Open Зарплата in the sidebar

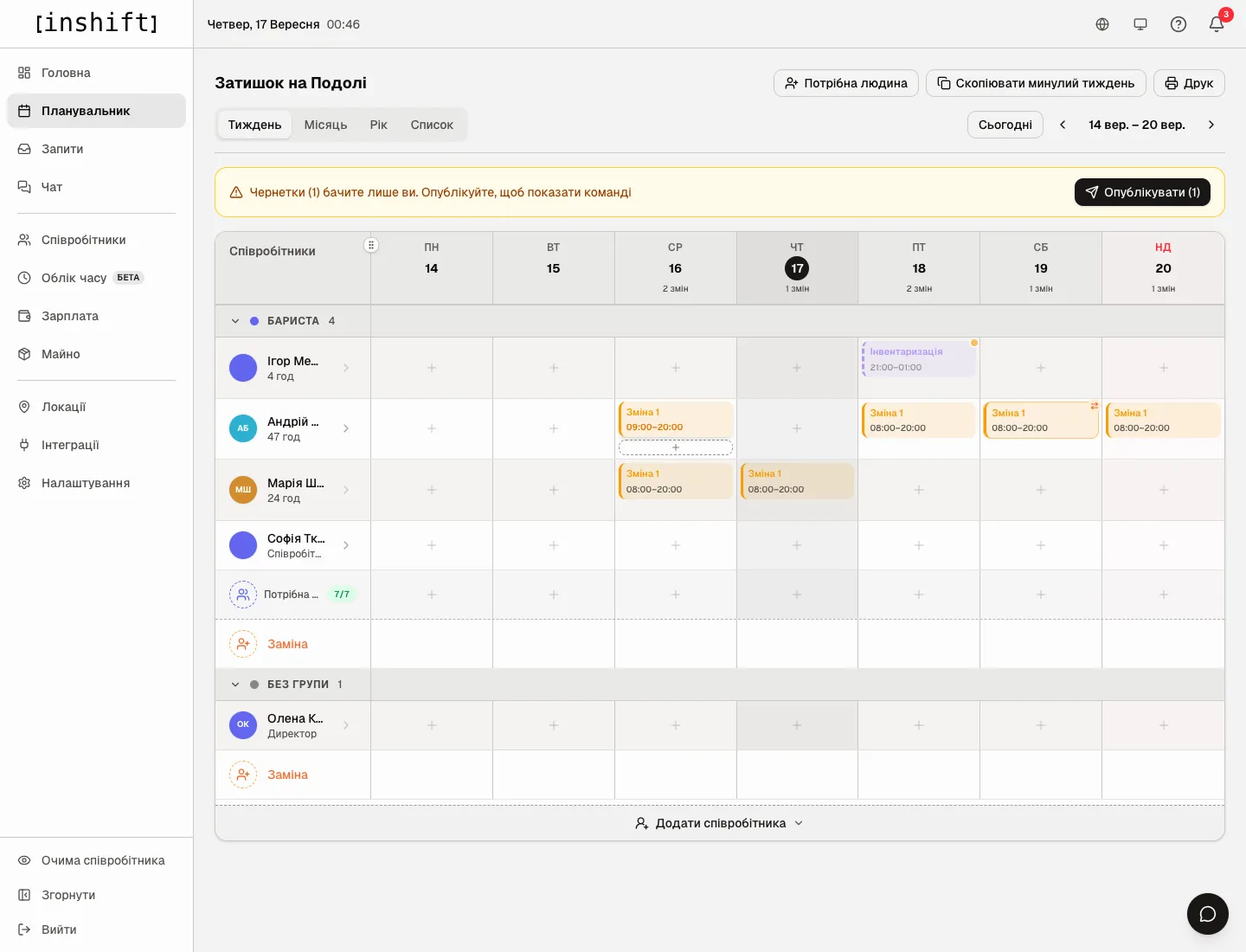pyautogui.click(x=96, y=316)
